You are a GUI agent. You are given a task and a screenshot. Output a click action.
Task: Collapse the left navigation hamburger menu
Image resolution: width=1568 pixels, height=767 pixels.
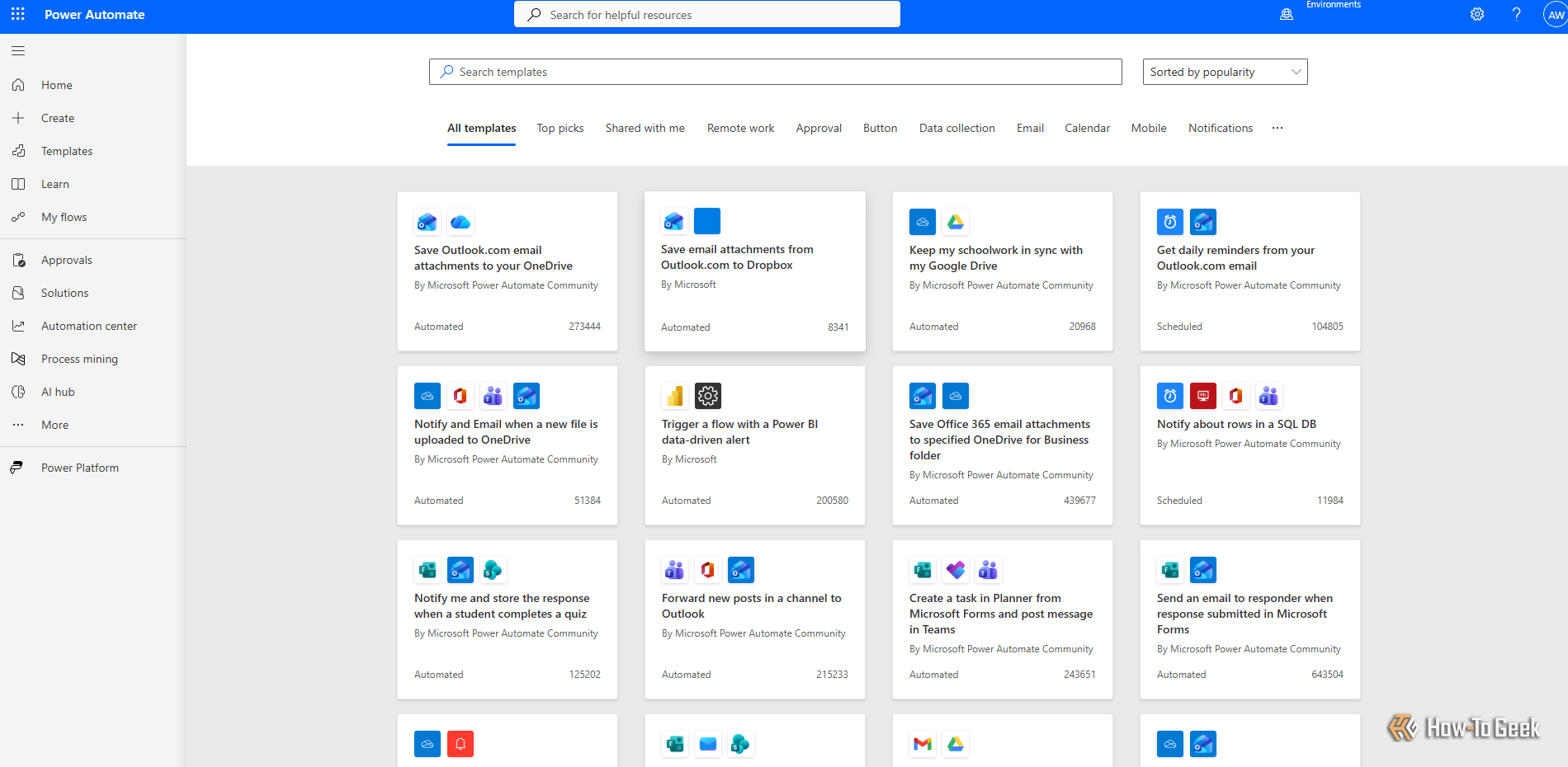tap(18, 51)
